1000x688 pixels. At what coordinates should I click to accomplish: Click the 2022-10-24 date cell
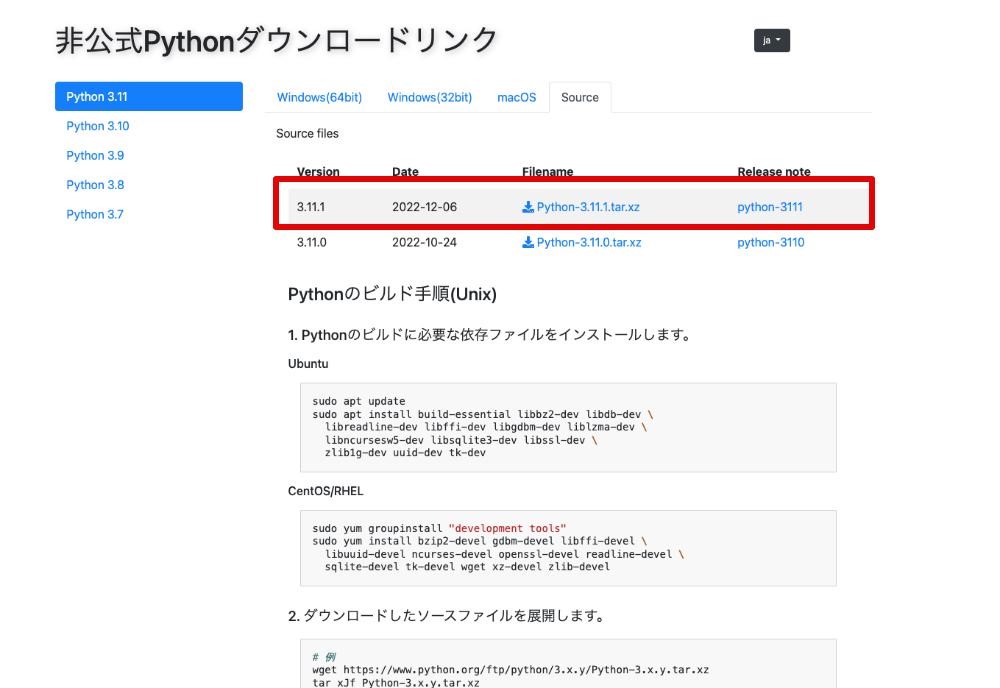(424, 242)
